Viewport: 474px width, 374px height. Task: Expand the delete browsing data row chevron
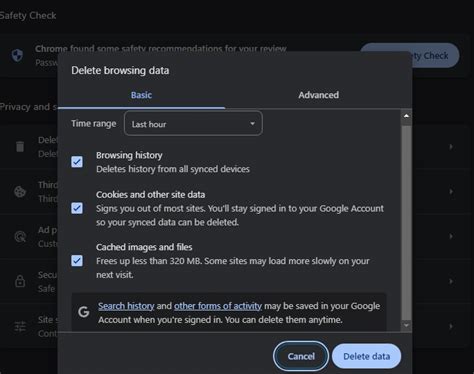click(451, 147)
